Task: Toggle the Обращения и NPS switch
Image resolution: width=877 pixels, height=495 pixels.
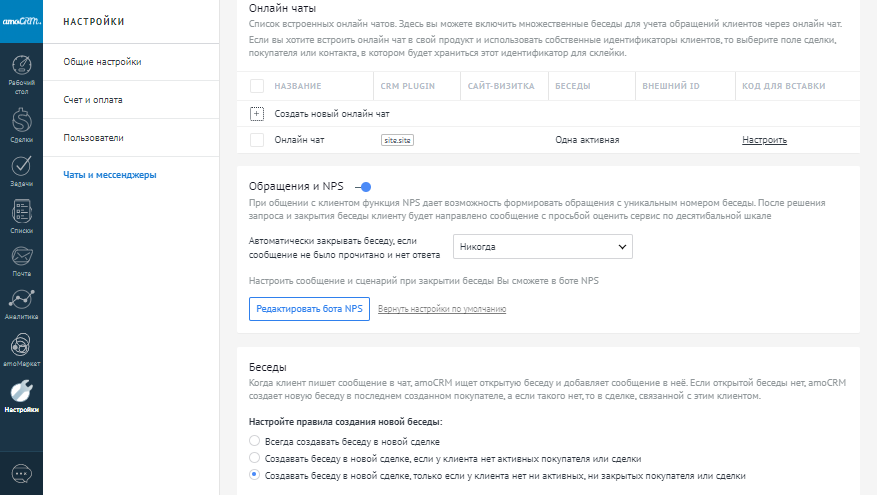Action: (x=364, y=186)
